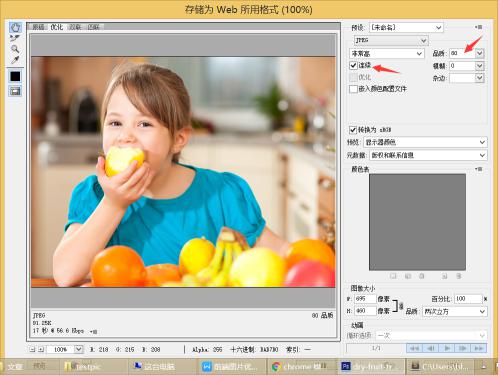
Task: Switch to the 原稿 tab
Action: pyautogui.click(x=39, y=27)
